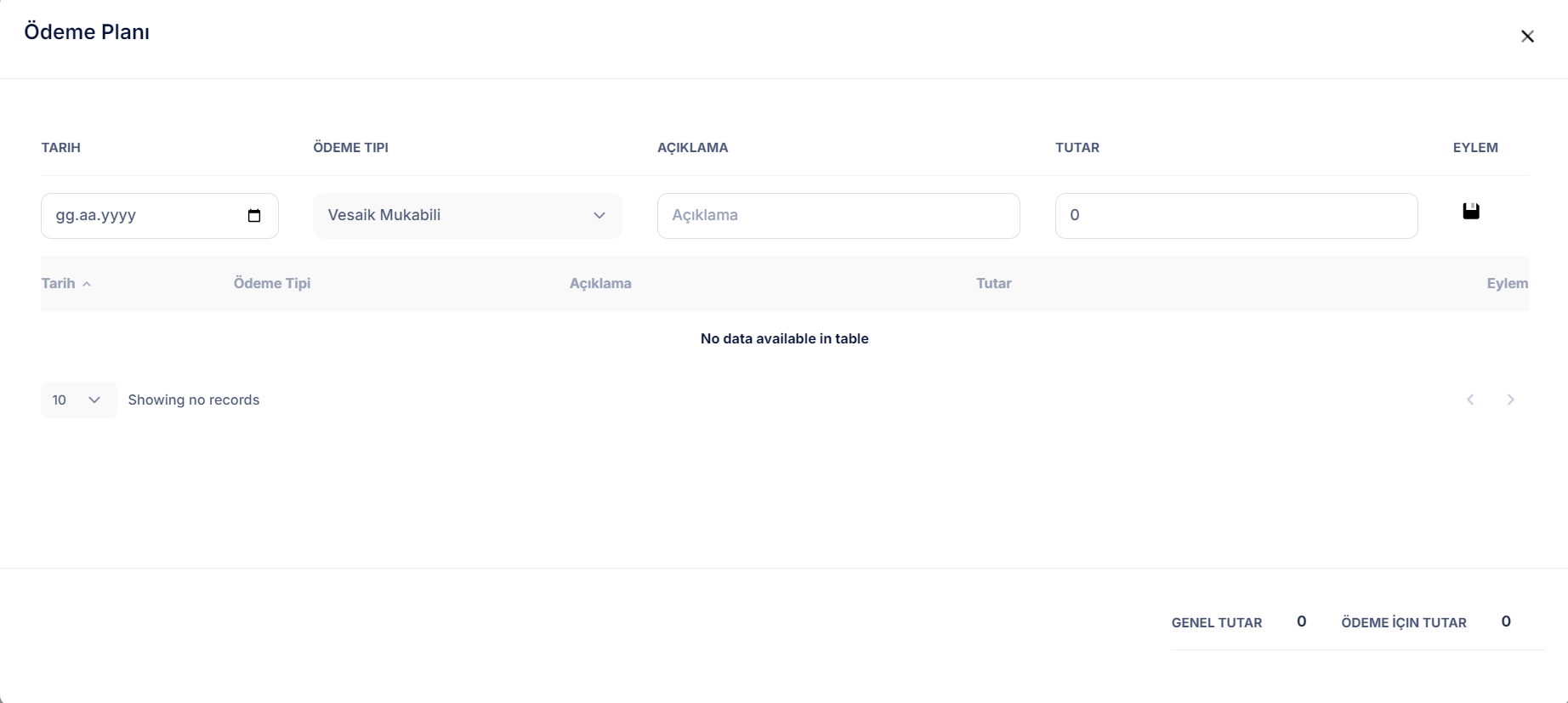Click the floppy disk save icon
Screen dimensions: 1568x703
click(x=1470, y=212)
